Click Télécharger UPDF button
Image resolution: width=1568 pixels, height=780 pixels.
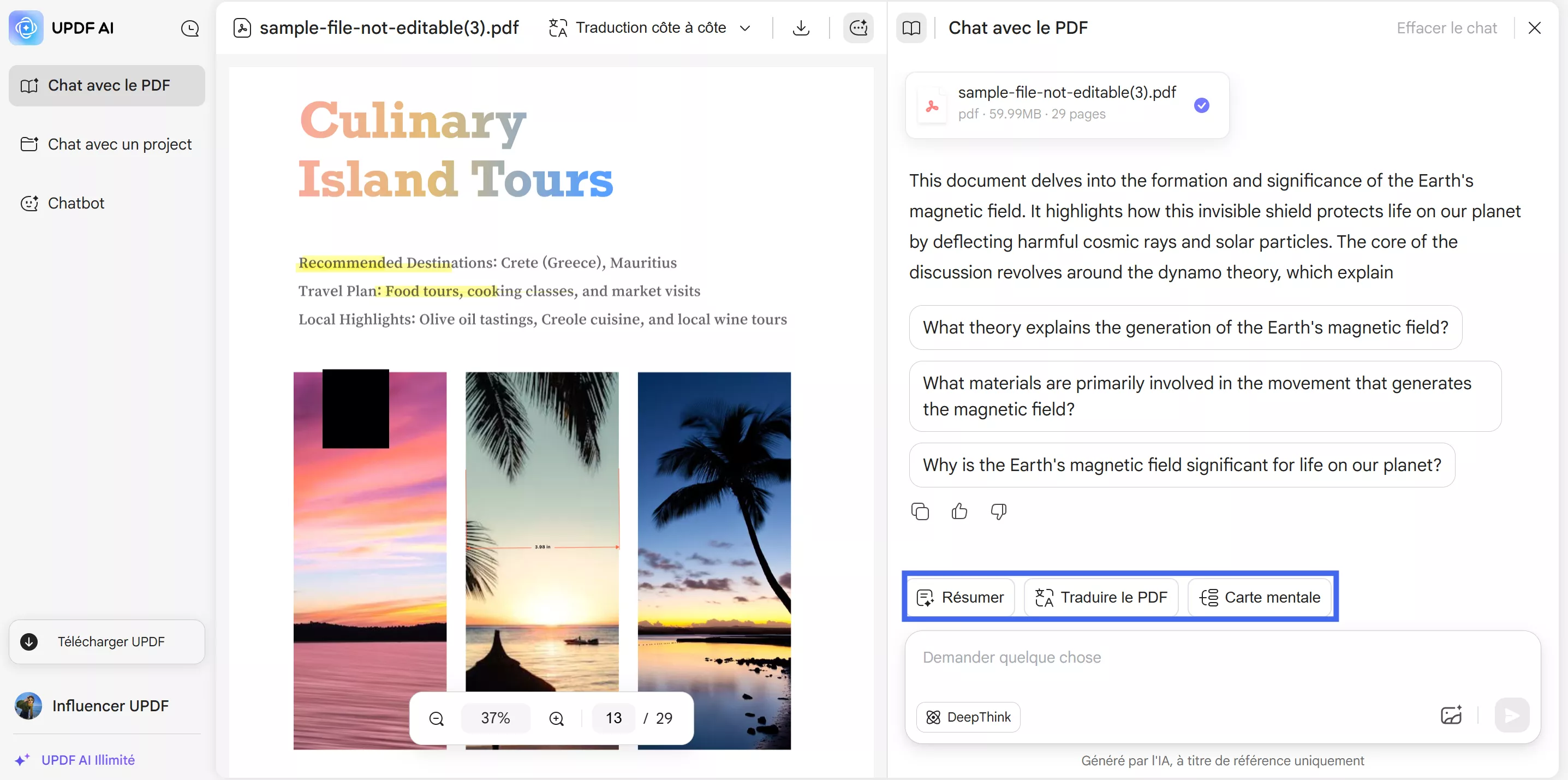click(106, 641)
